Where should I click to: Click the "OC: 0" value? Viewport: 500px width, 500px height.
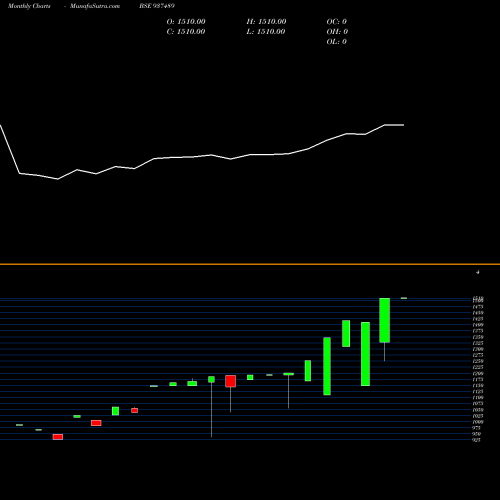337,22
